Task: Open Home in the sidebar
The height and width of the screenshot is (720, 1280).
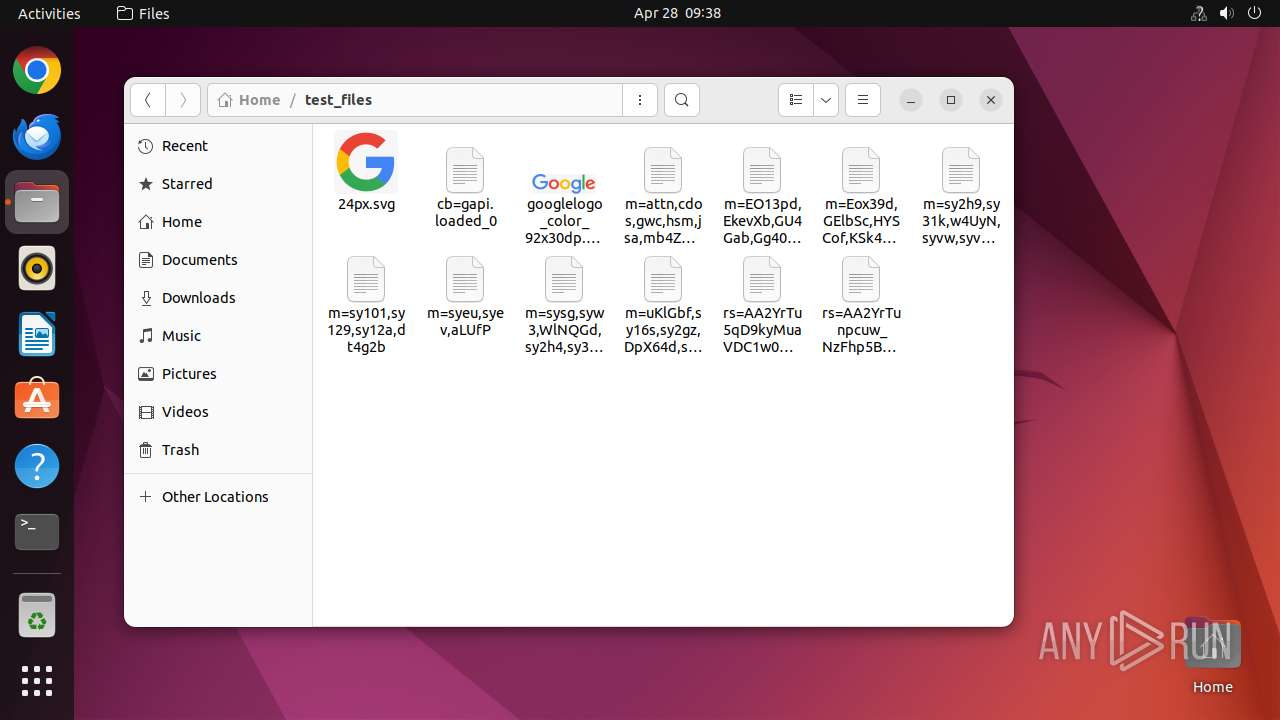Action: [218, 222]
